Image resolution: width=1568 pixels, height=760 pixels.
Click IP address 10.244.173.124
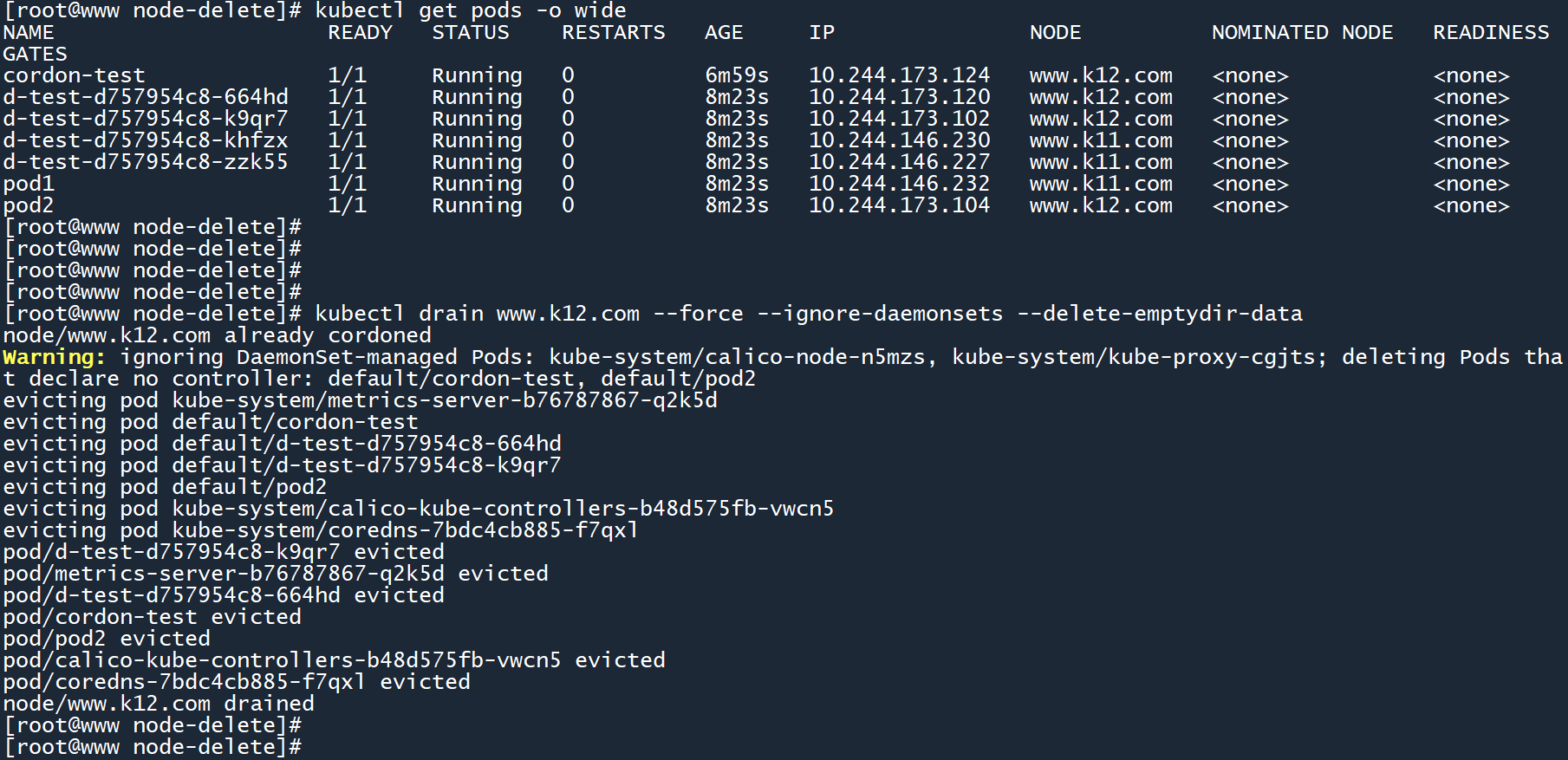click(x=899, y=75)
